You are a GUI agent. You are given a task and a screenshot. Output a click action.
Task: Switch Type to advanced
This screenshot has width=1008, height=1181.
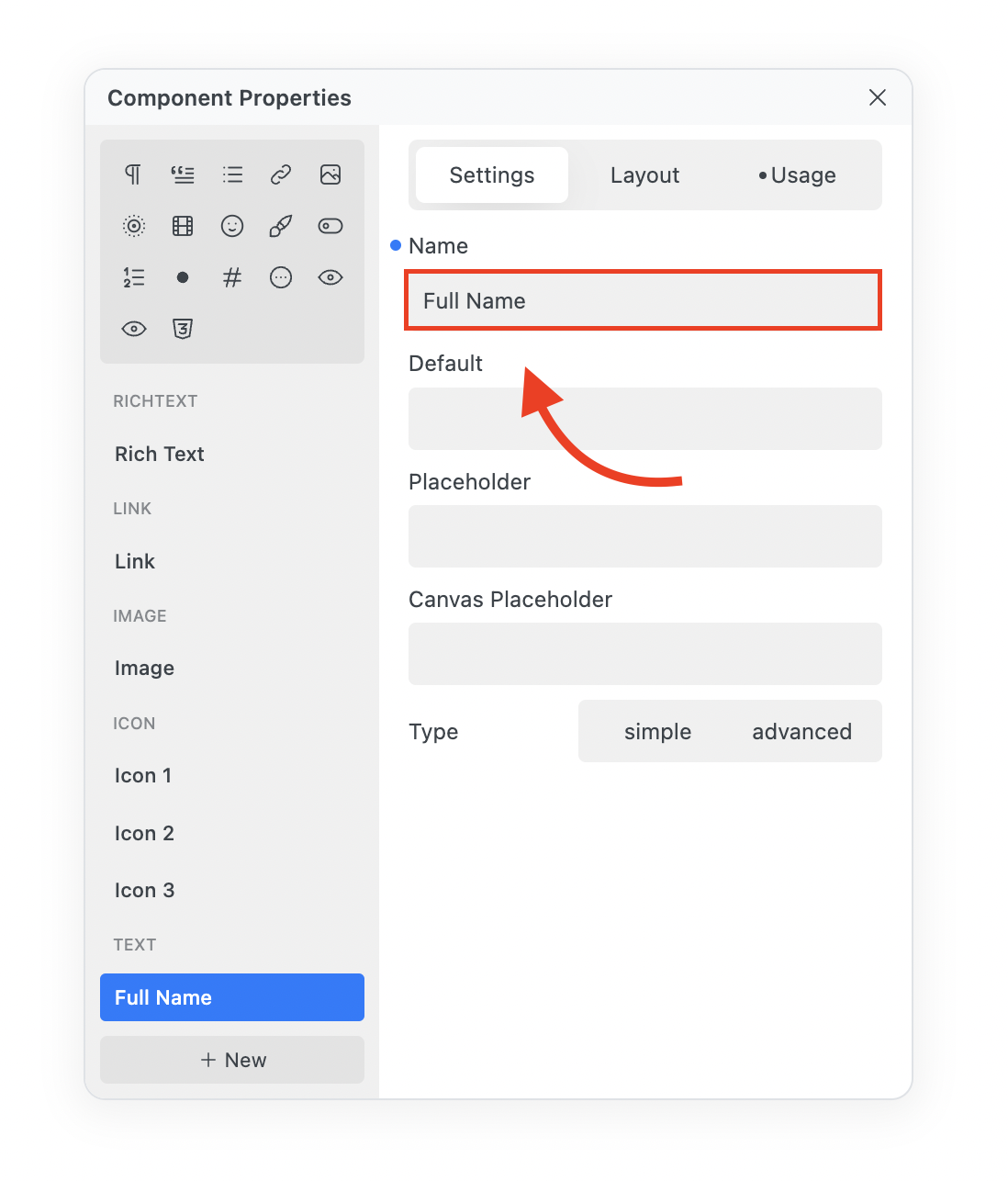[801, 732]
